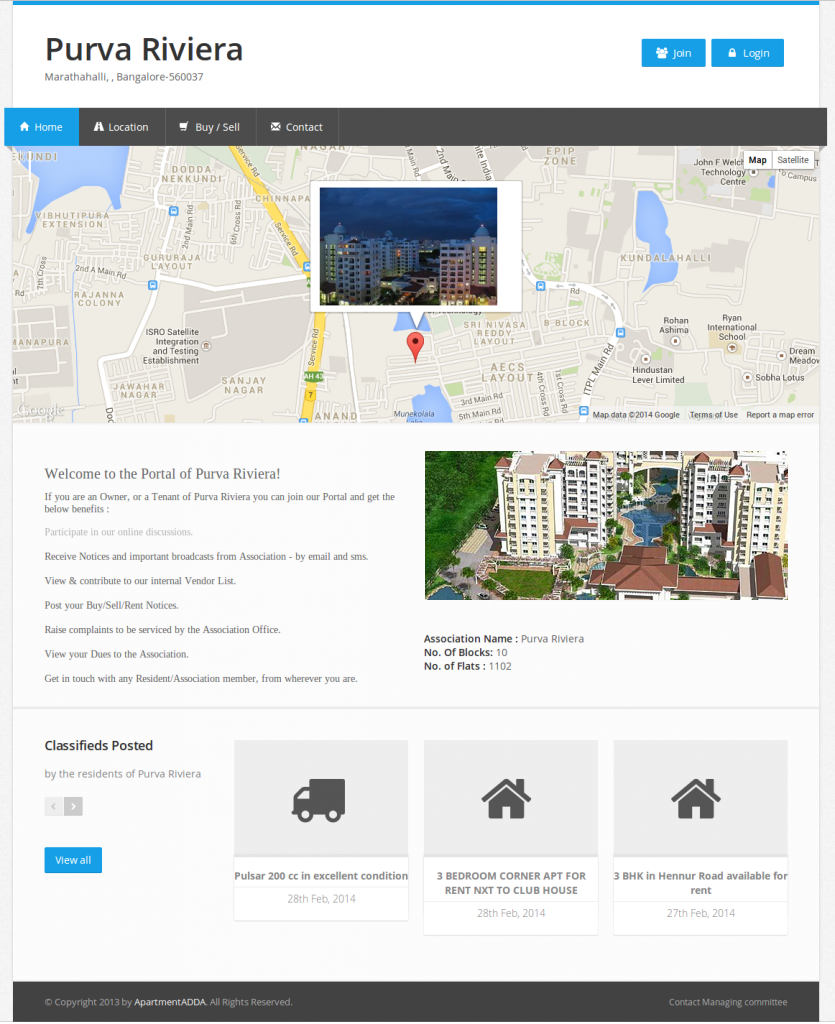Open the Home nav tab
Image resolution: width=835 pixels, height=1024 pixels.
(x=41, y=127)
